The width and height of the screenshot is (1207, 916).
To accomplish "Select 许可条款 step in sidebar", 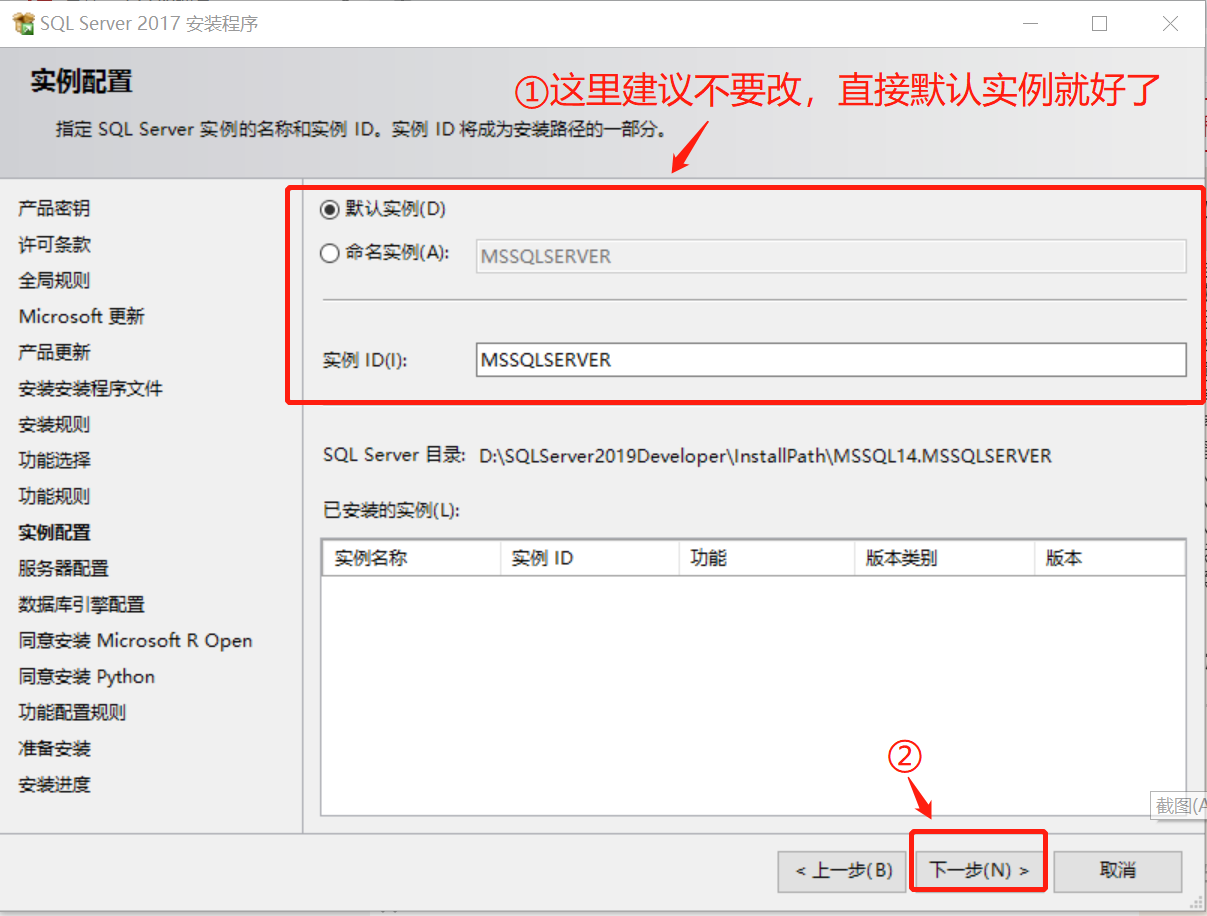I will click(x=54, y=244).
